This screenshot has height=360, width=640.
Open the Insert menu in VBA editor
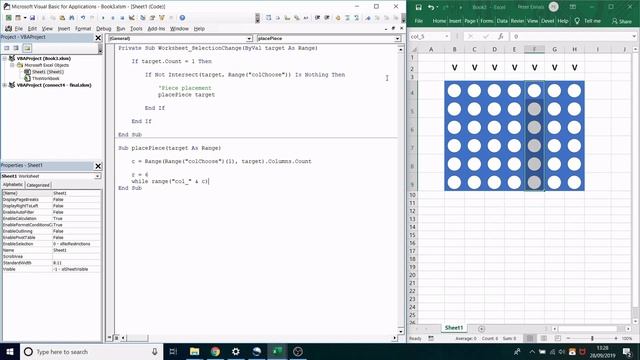64,29
